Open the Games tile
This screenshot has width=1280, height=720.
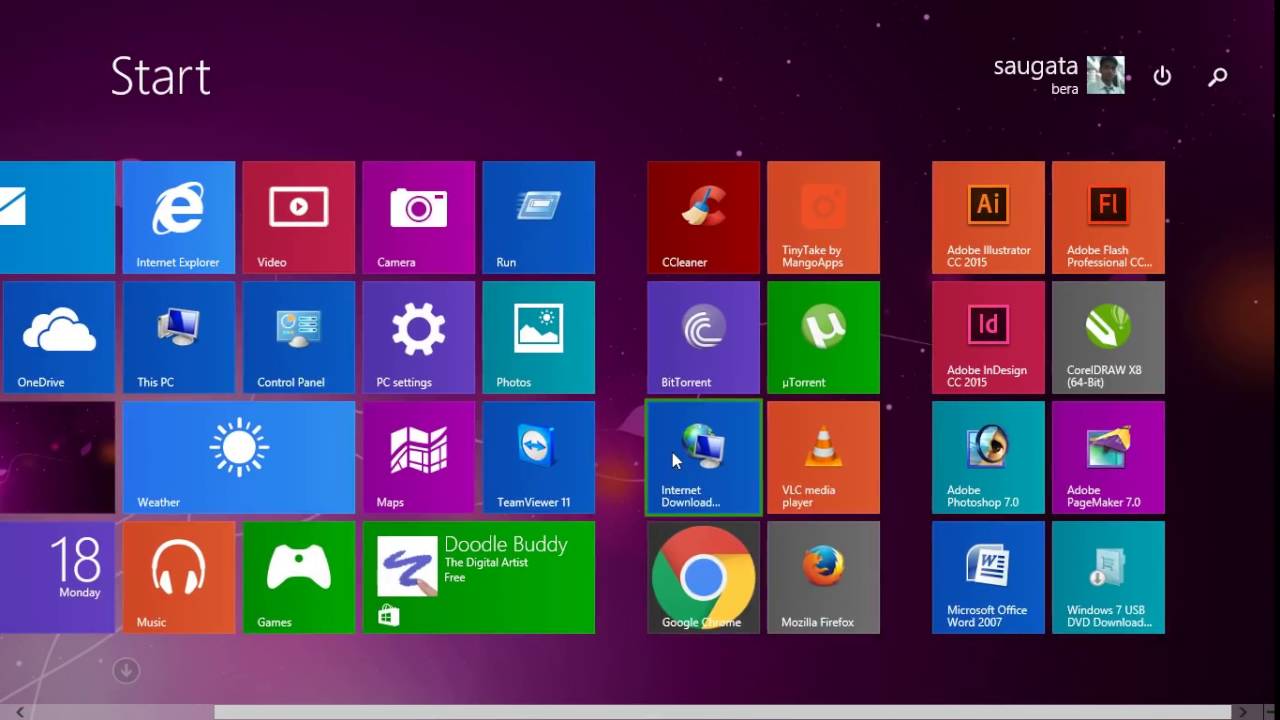(299, 577)
